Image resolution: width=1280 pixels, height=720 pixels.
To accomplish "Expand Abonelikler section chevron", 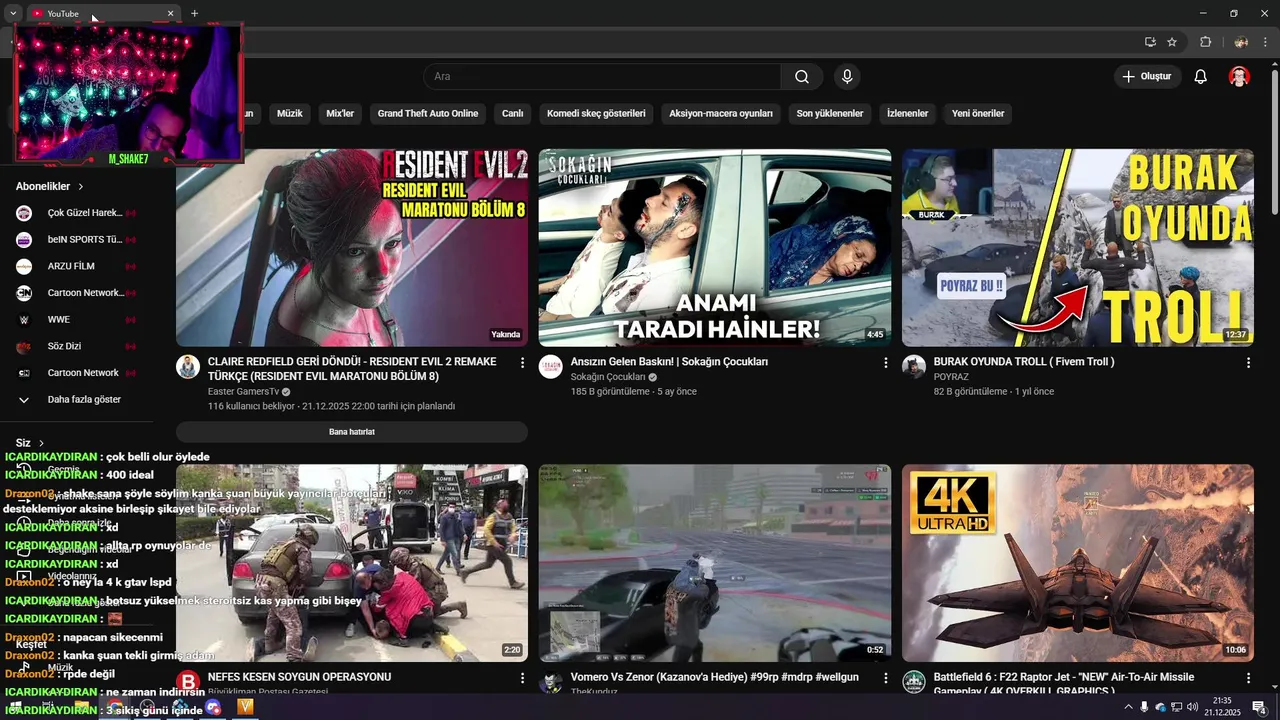I will 81,187.
